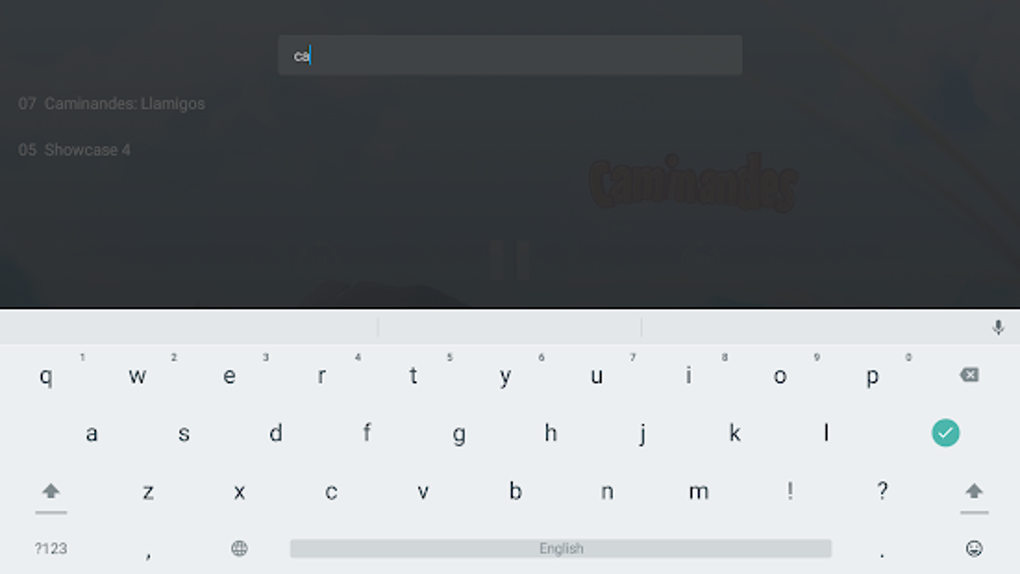Screen dimensions: 1020x574
Task: Switch keyboard language via globe icon
Action: coord(239,549)
